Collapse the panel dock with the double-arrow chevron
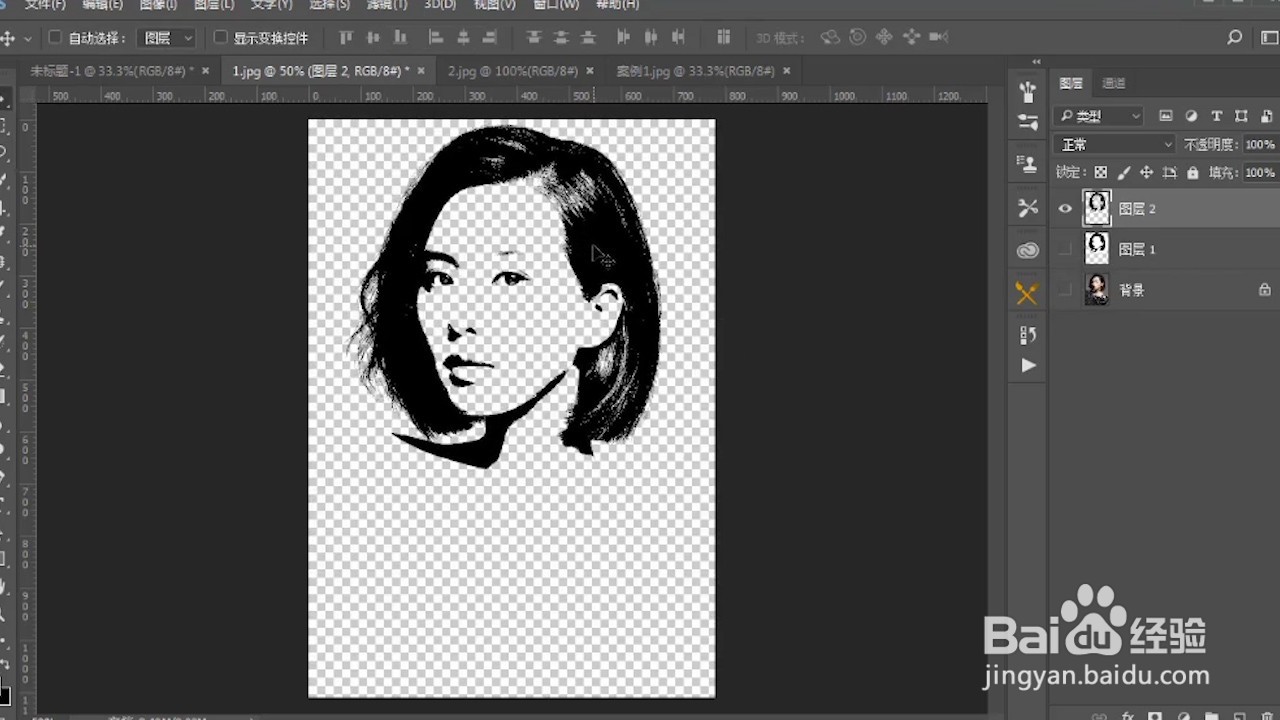1280x720 pixels. coord(1035,61)
